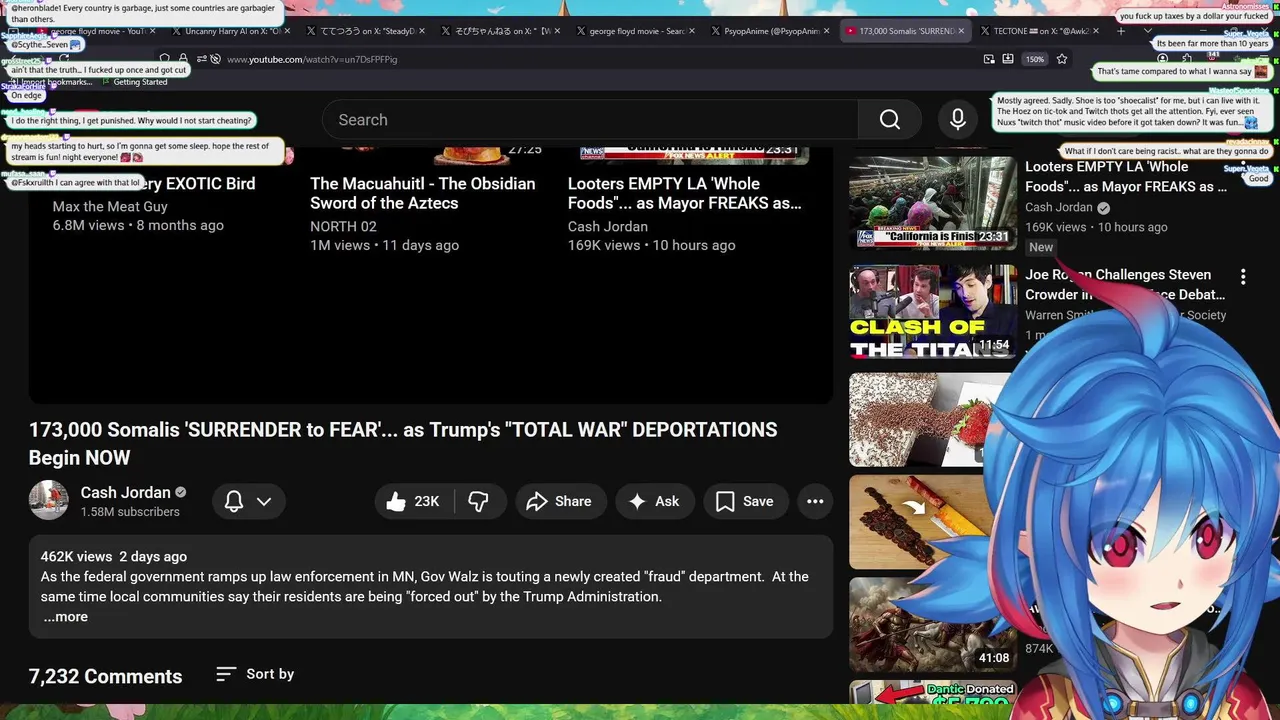Open a new browser tab with plus
1280x720 pixels.
(x=1120, y=31)
